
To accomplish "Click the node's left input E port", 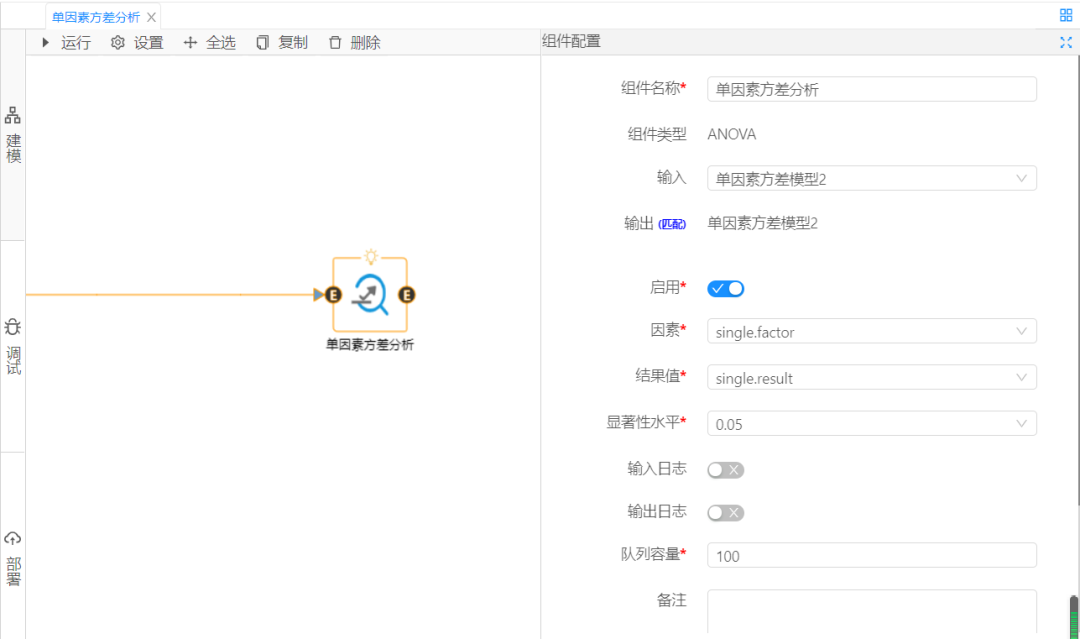I will tap(333, 295).
